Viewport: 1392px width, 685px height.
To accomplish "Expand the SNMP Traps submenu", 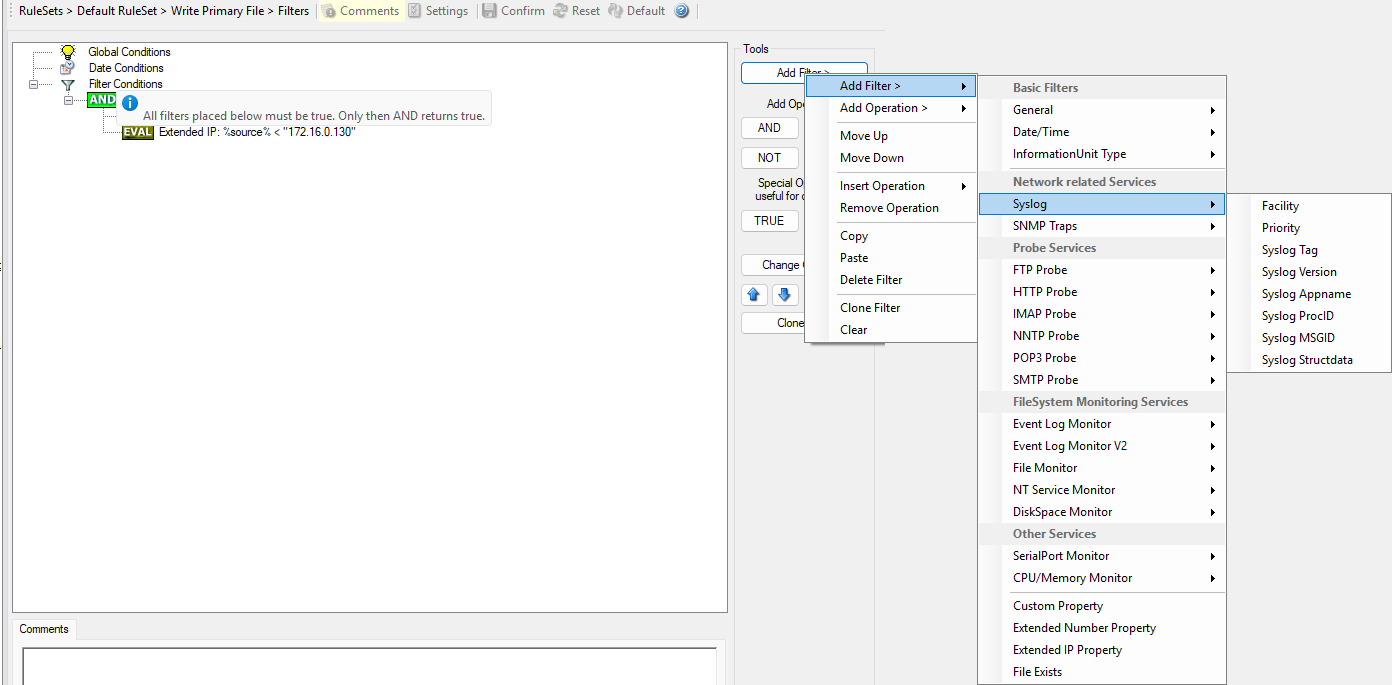I will pos(1102,226).
